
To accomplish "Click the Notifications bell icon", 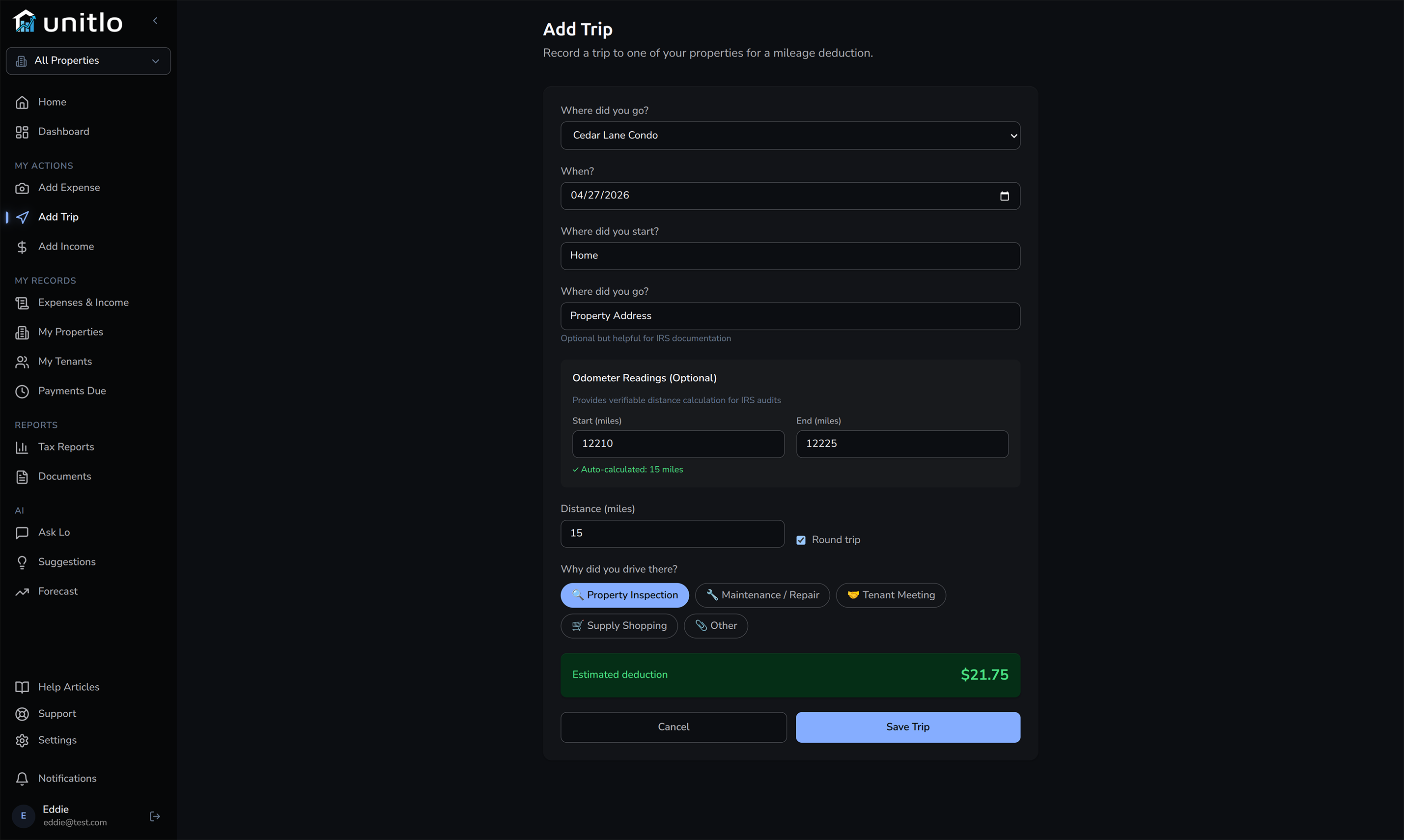I will (22, 779).
